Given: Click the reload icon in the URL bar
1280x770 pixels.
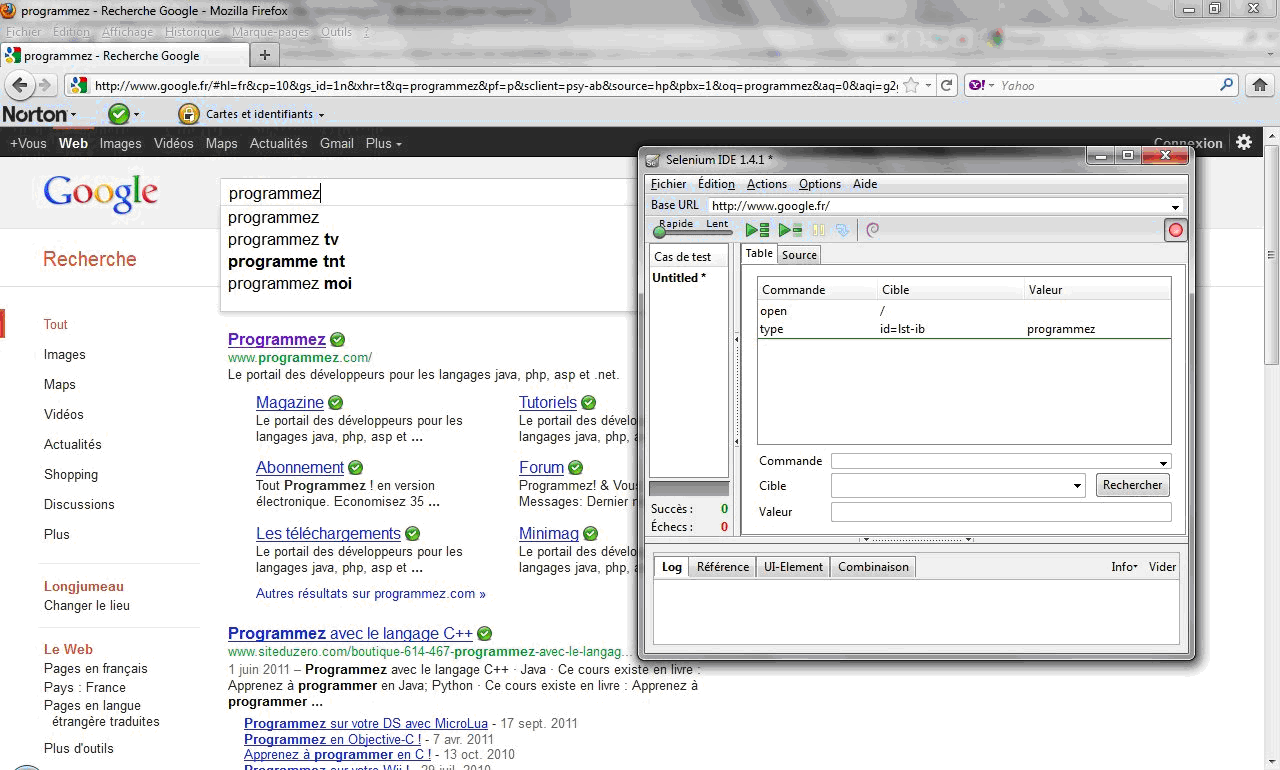Looking at the screenshot, I should tap(947, 85).
